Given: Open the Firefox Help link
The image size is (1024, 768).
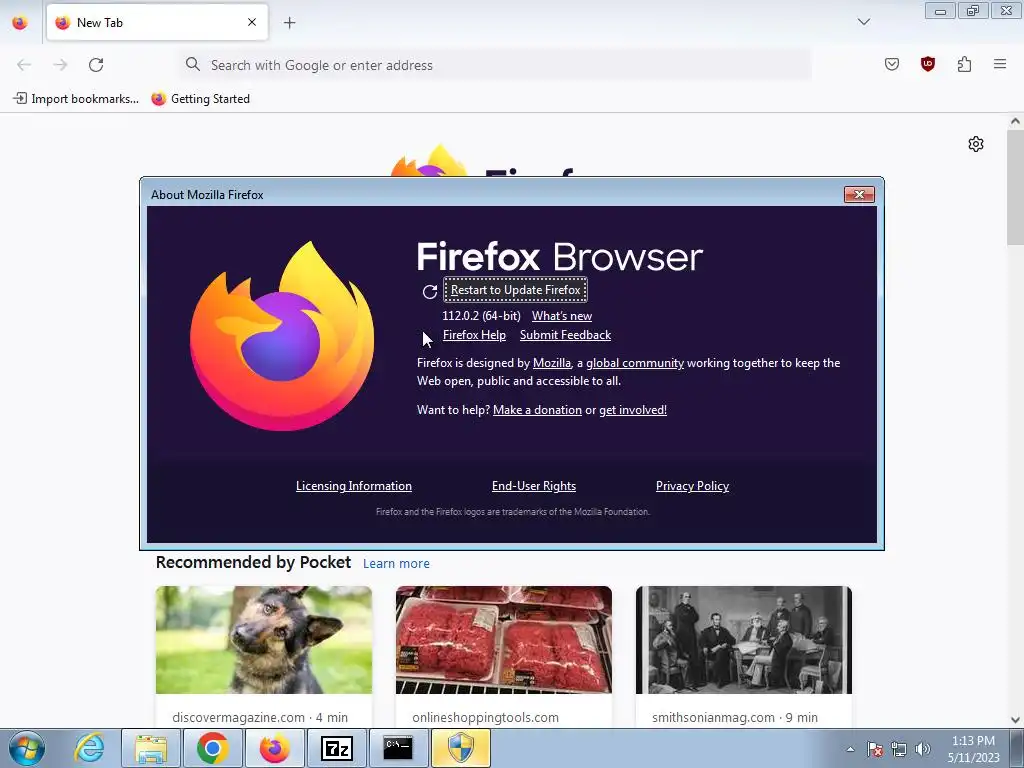Looking at the screenshot, I should coord(474,335).
